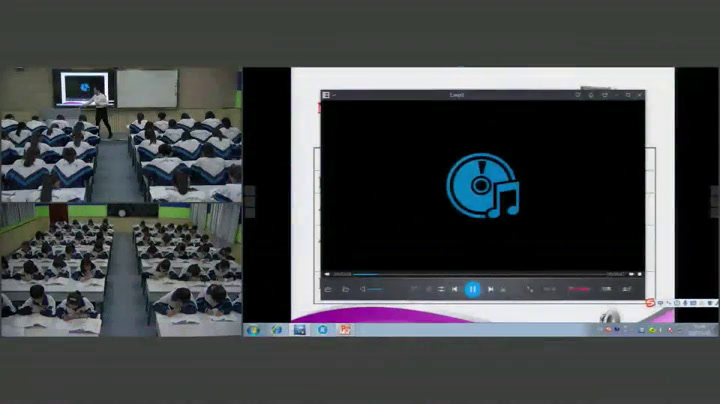Select the bottom classroom camera view
This screenshot has height=404, width=720.
tap(121, 270)
